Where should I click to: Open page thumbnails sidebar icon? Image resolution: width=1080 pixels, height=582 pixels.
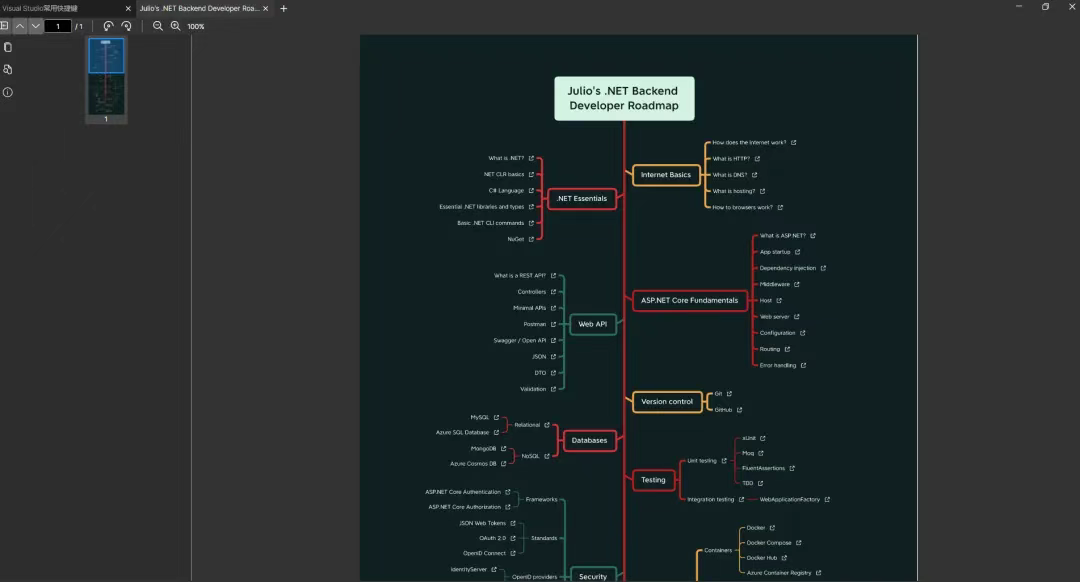(x=8, y=48)
